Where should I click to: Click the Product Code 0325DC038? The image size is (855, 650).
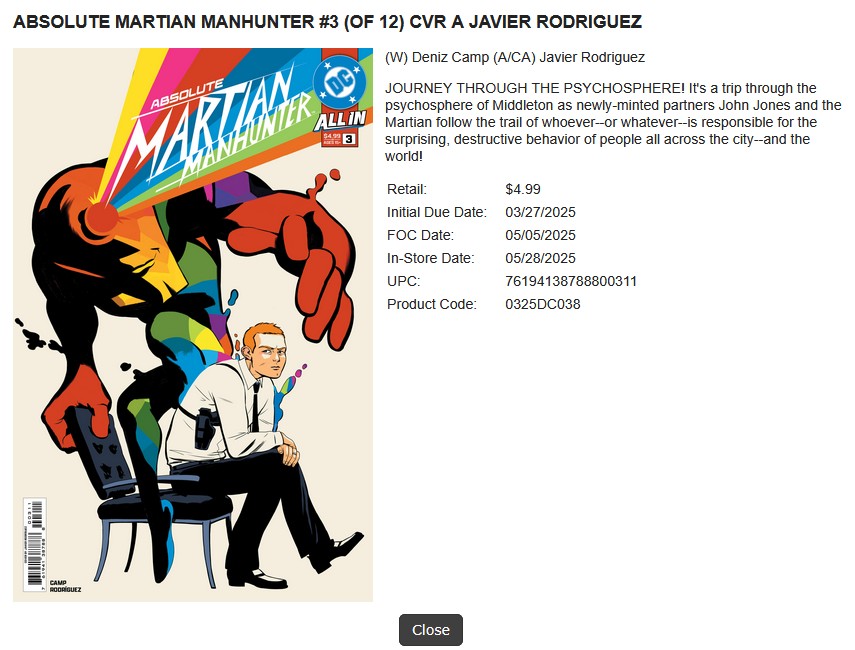(x=543, y=304)
